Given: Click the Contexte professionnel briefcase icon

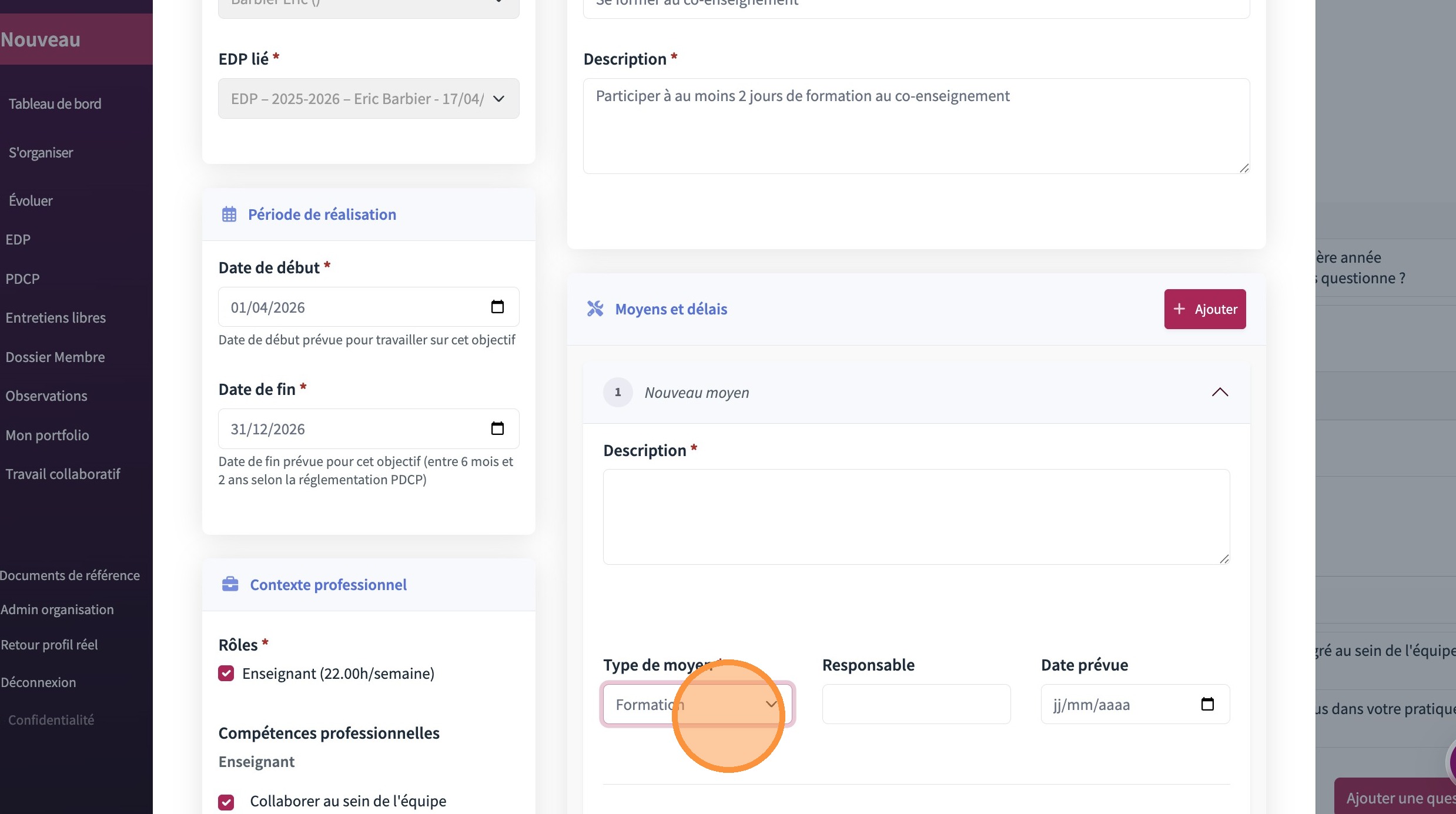Looking at the screenshot, I should [230, 584].
